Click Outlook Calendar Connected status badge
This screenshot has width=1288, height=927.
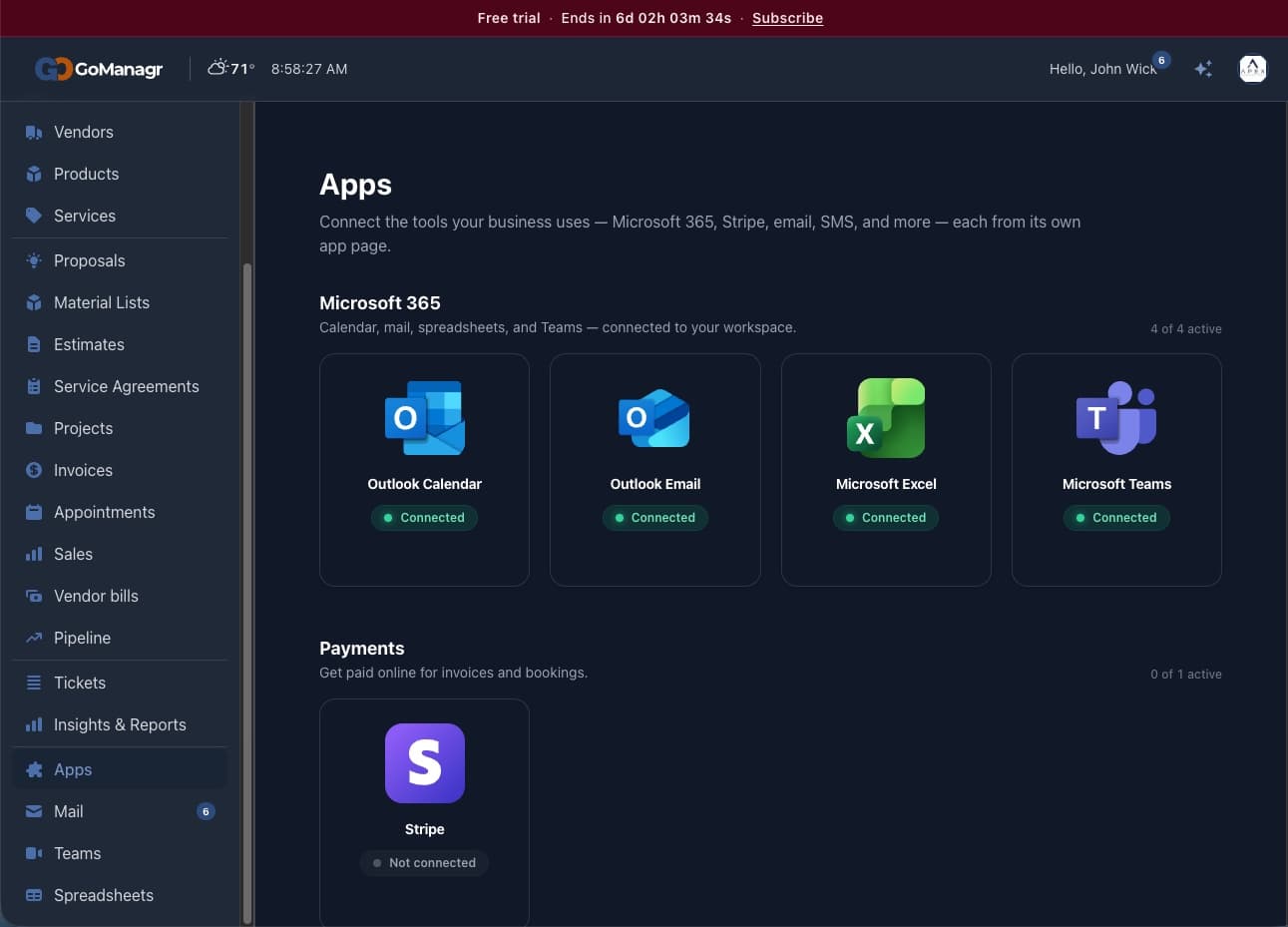(425, 518)
